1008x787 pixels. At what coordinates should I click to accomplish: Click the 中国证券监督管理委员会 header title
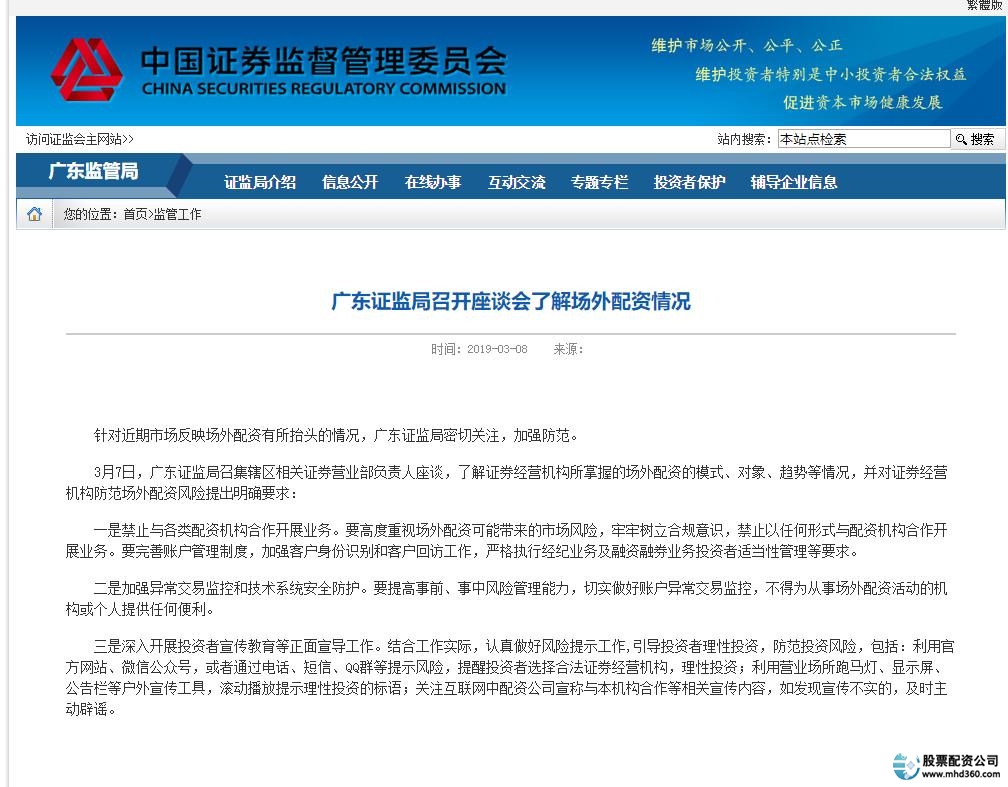[324, 62]
